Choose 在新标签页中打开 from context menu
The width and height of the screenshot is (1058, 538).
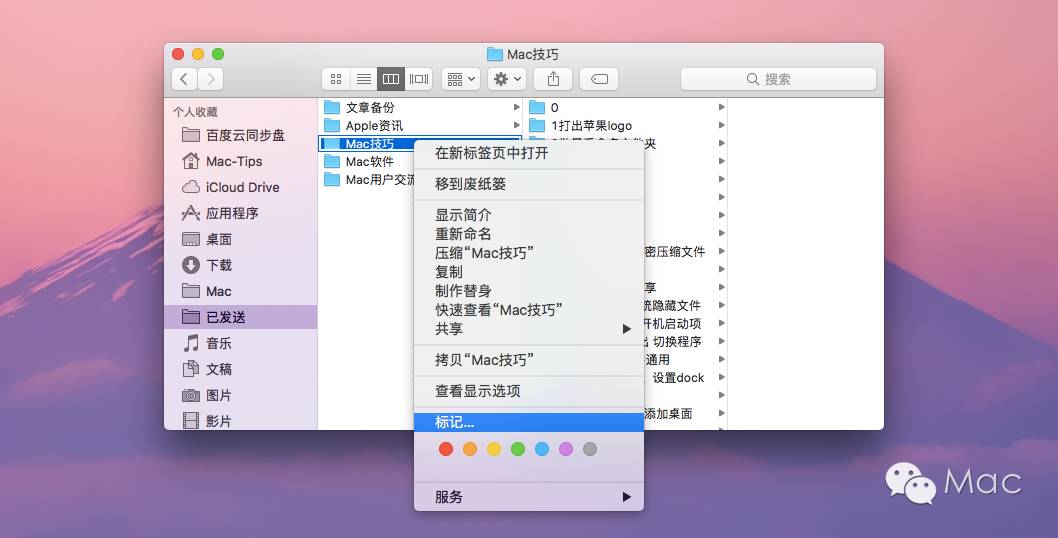[491, 153]
